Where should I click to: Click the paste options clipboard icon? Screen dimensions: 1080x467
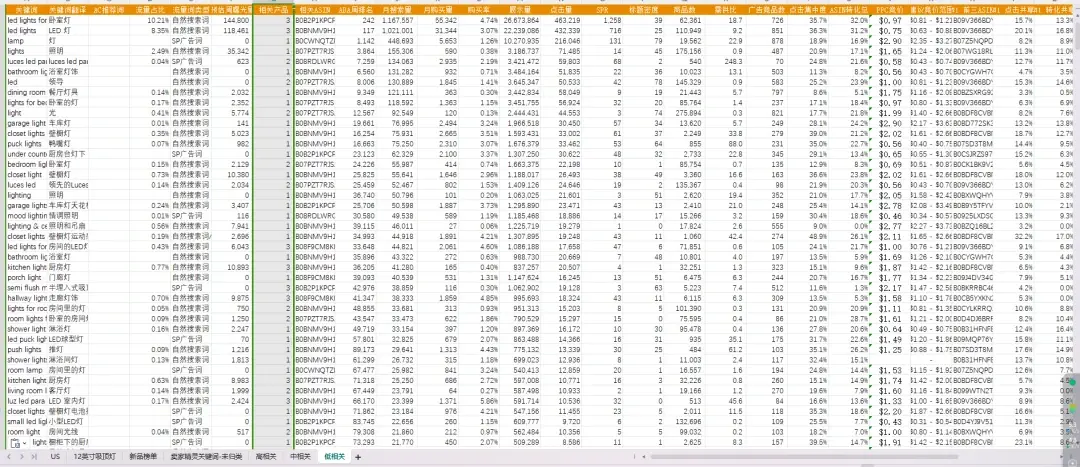(14, 443)
